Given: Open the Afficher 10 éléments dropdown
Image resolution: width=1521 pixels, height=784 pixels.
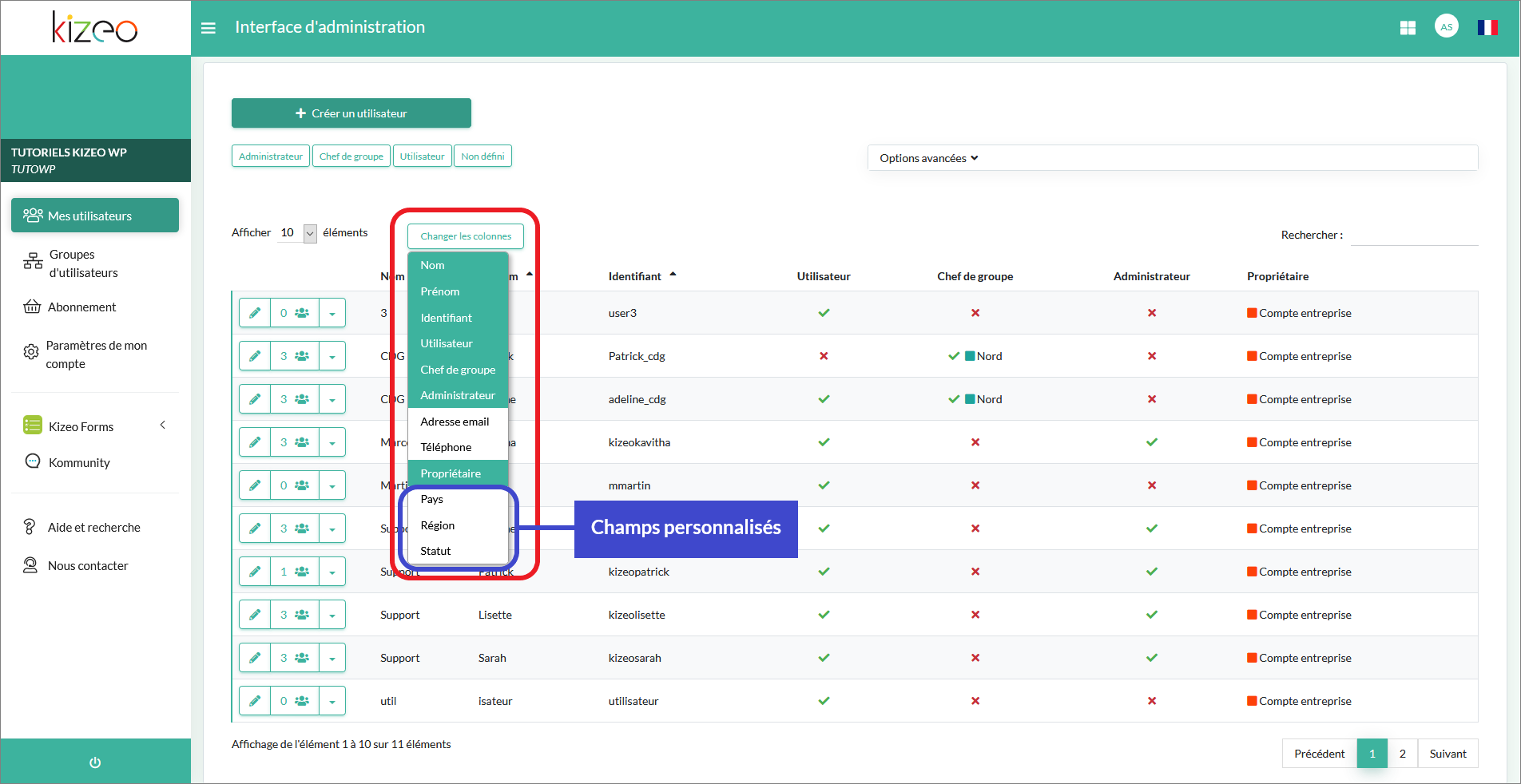Looking at the screenshot, I should point(297,233).
